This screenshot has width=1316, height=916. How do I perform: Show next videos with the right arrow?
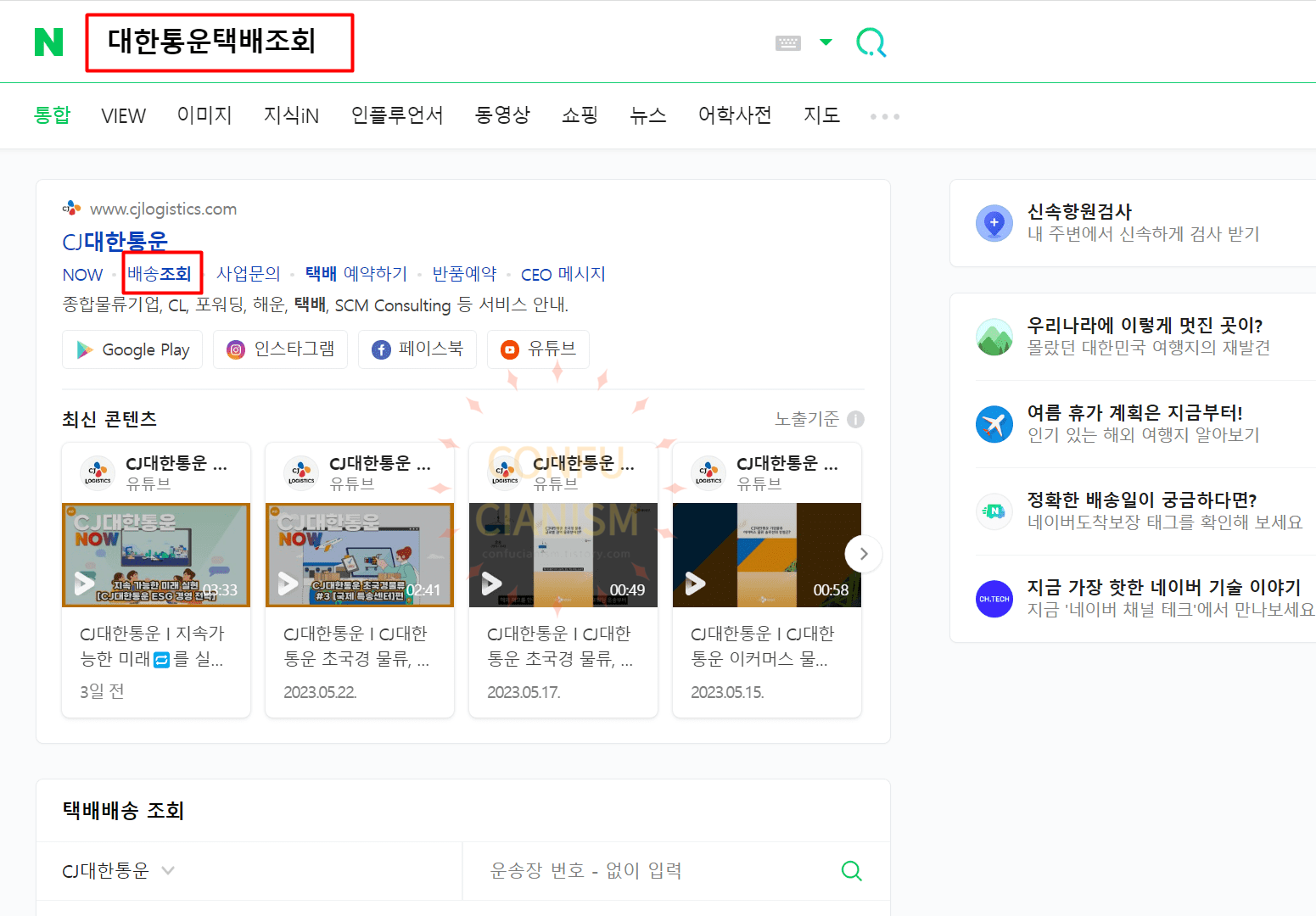(x=864, y=554)
